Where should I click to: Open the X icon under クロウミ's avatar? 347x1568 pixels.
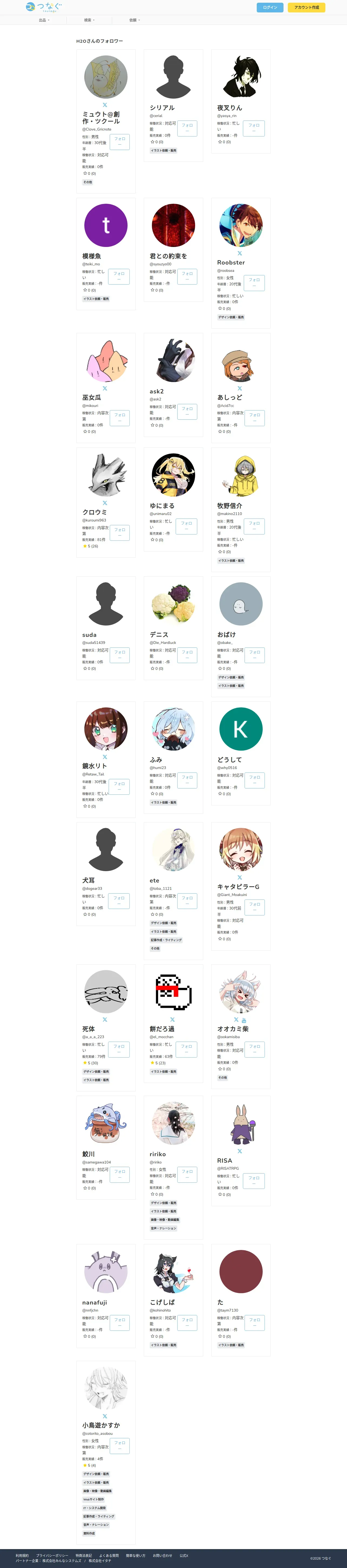105,503
